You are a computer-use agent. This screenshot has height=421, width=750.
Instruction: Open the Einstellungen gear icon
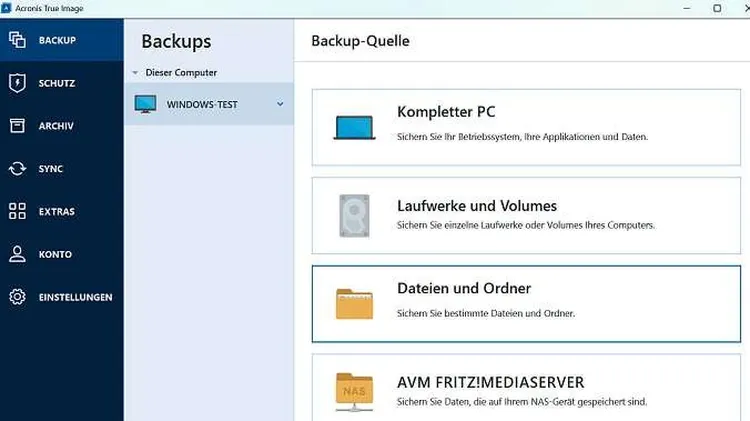click(17, 297)
